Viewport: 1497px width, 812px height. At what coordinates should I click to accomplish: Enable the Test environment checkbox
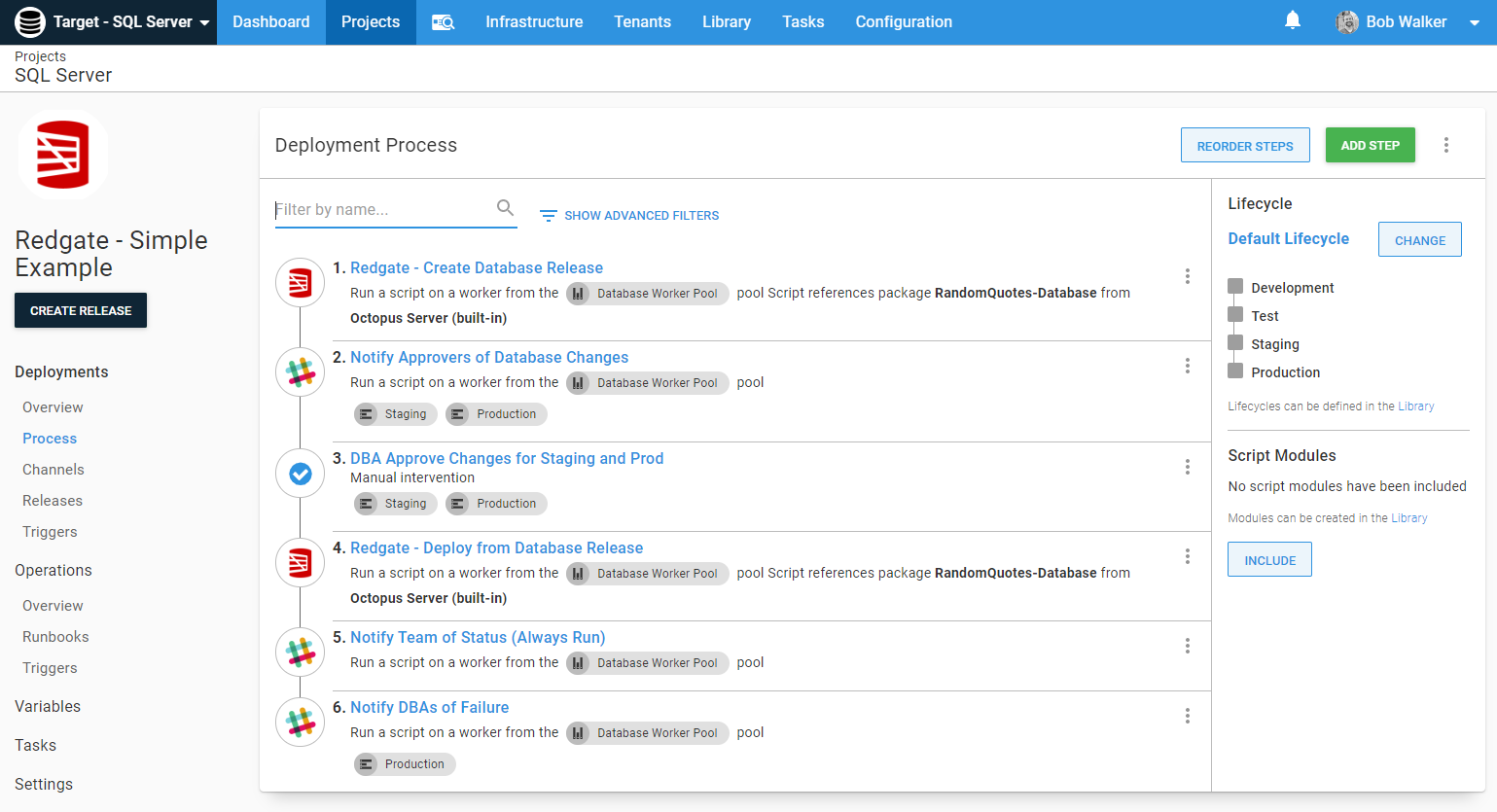[x=1235, y=314]
